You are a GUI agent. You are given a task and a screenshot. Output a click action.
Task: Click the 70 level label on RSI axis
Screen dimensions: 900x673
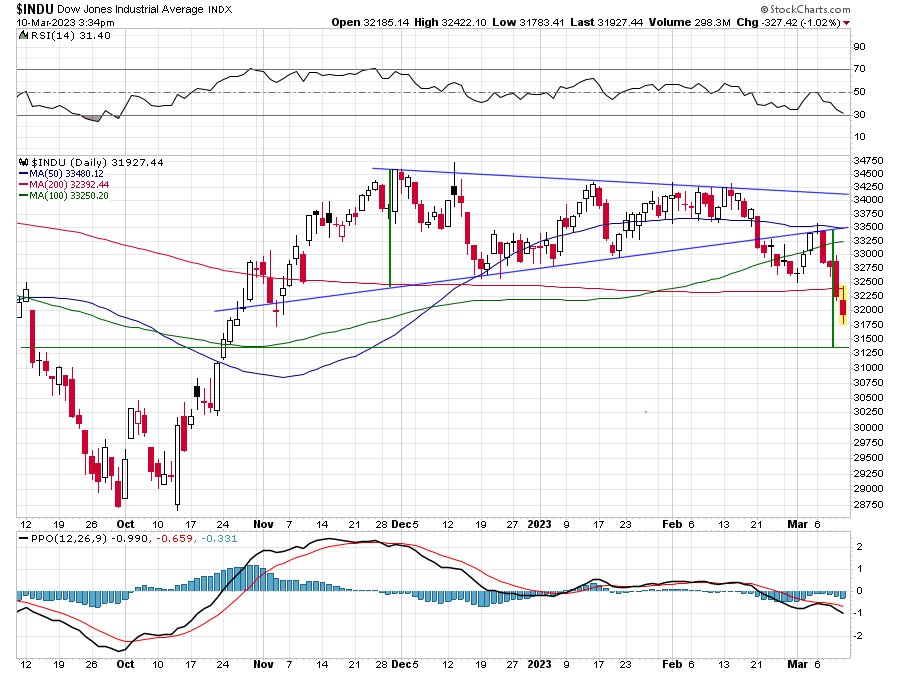coord(859,69)
